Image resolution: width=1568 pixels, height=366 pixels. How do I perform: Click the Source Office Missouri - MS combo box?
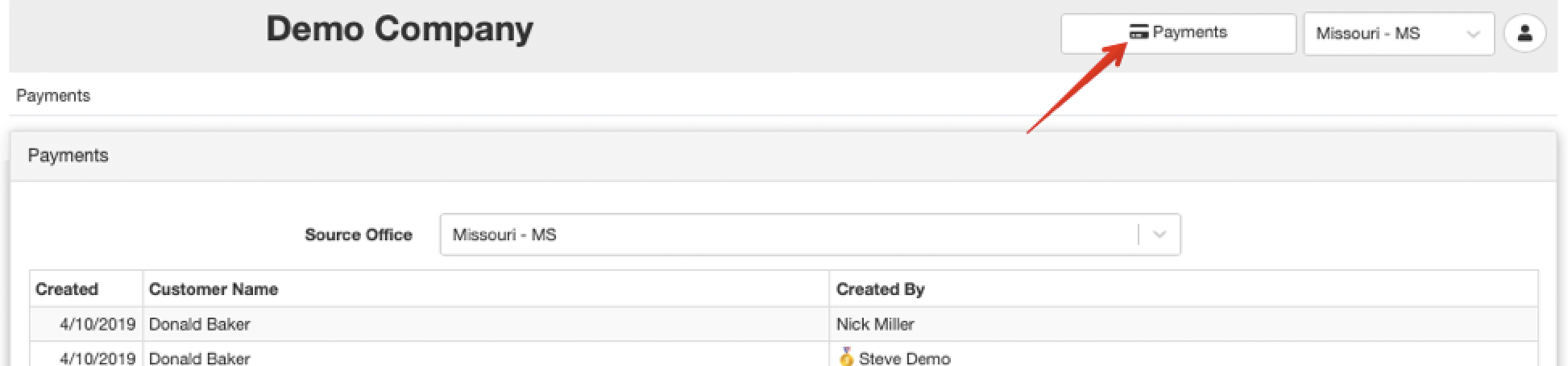pos(810,235)
